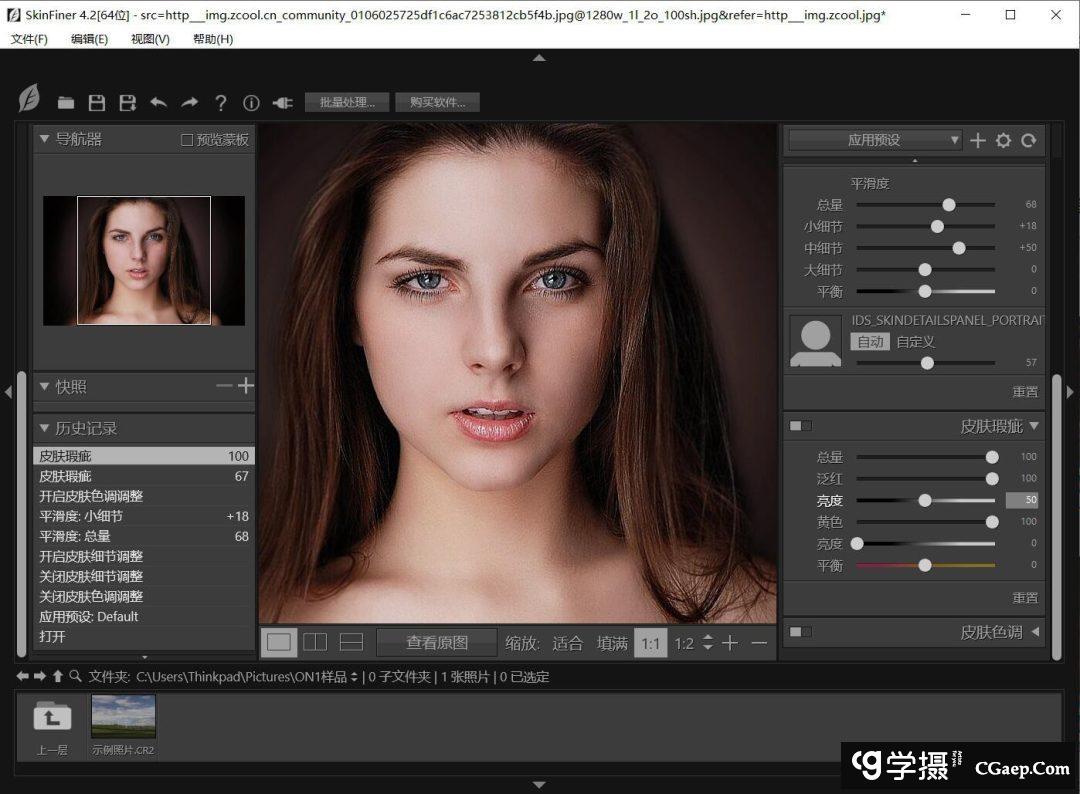The width and height of the screenshot is (1080, 794).
Task: Collapse the 导航器 panel
Action: [x=44, y=139]
